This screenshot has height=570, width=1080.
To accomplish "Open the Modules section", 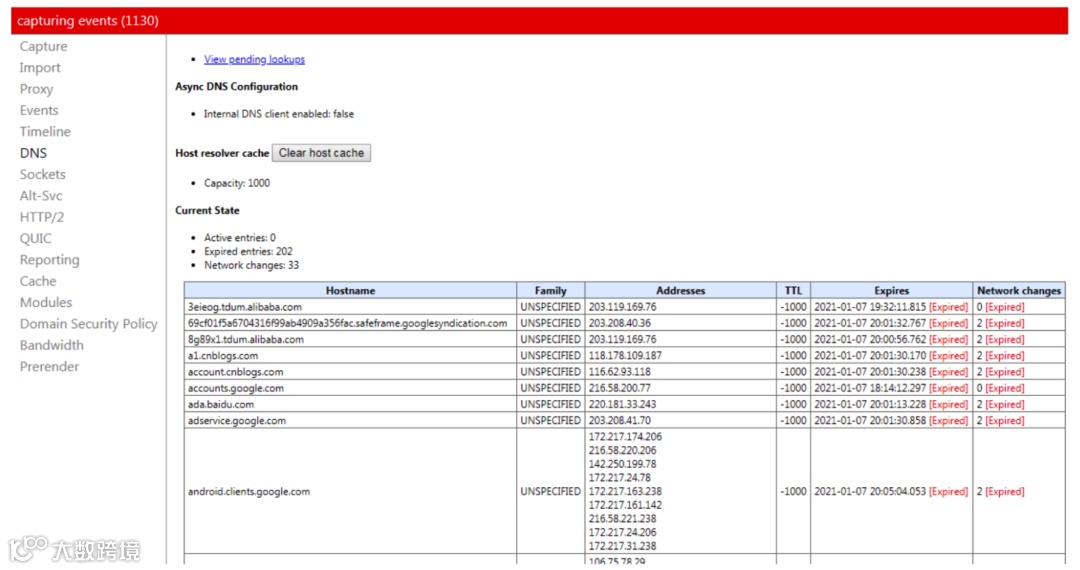I will [45, 303].
